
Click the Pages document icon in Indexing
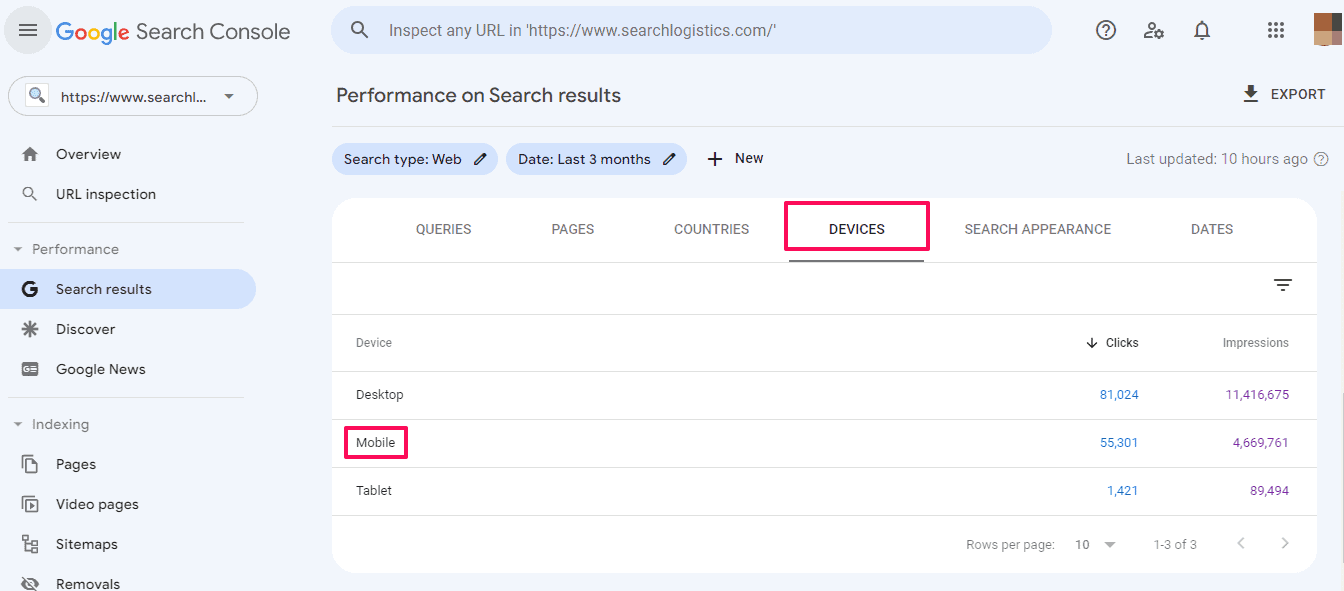30,464
